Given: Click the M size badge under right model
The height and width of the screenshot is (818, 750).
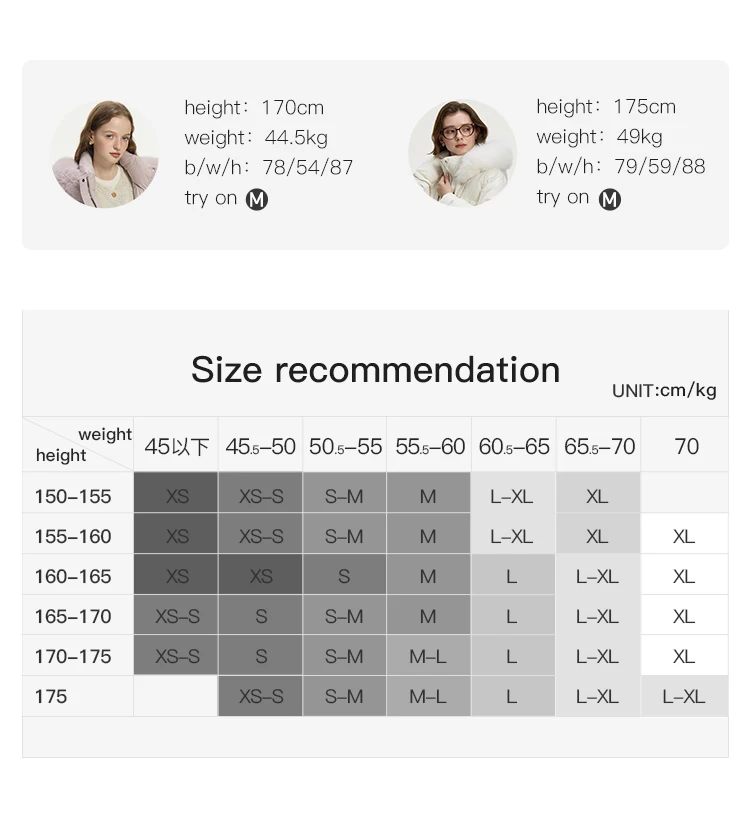Looking at the screenshot, I should (x=609, y=199).
